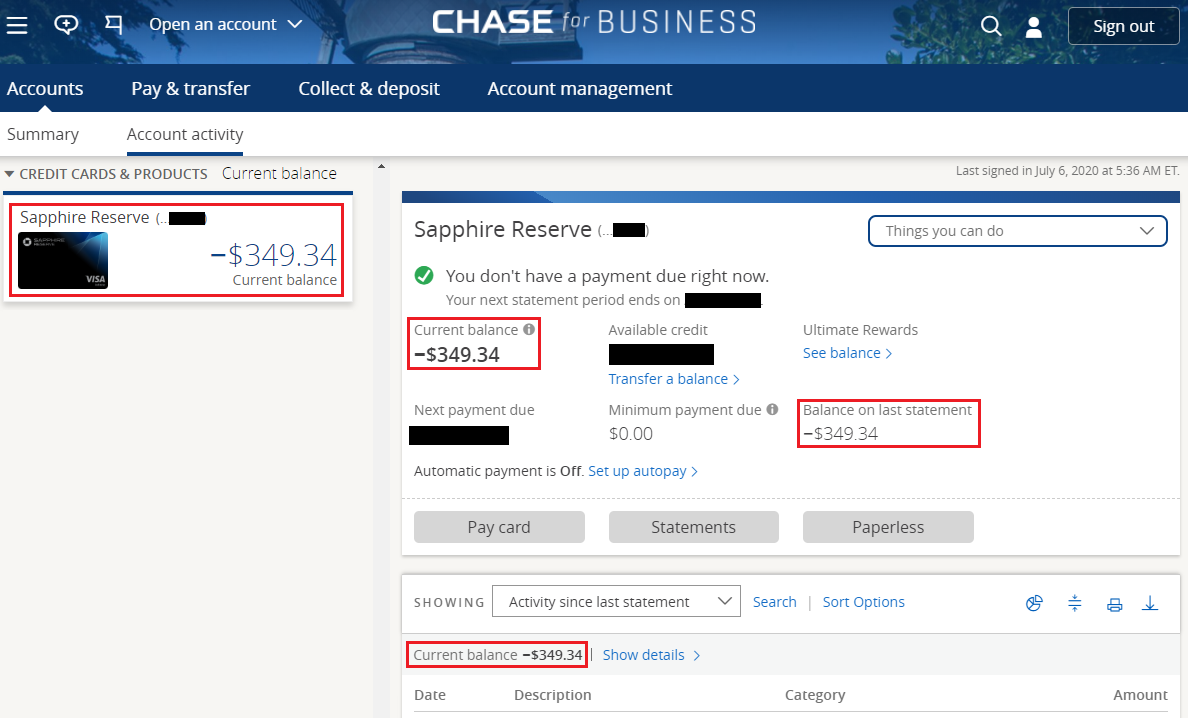
Task: Open Collect & deposit menu
Action: click(369, 89)
